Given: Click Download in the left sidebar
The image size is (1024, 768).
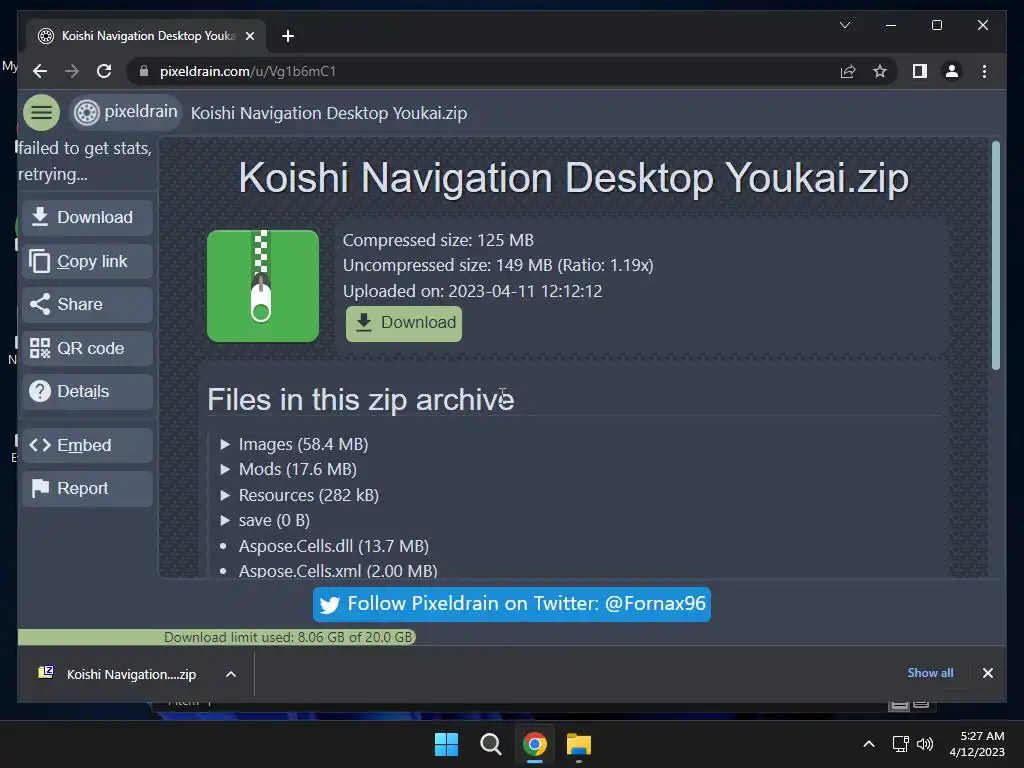Looking at the screenshot, I should (x=88, y=217).
